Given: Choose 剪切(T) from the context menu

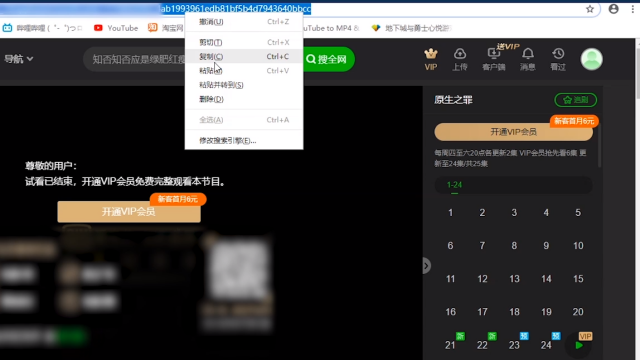Looking at the screenshot, I should [244, 42].
